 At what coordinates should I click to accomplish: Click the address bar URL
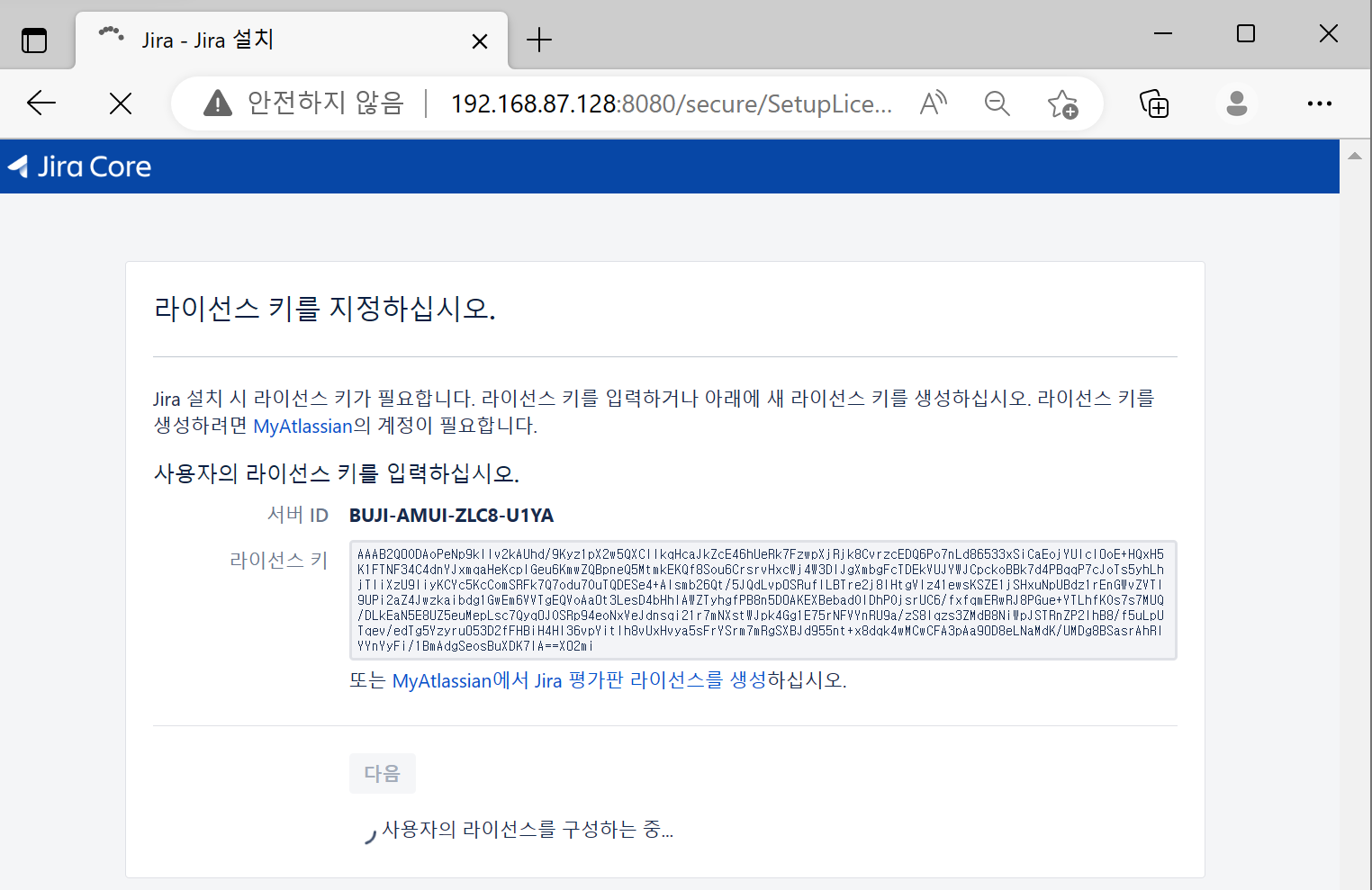pyautogui.click(x=671, y=103)
